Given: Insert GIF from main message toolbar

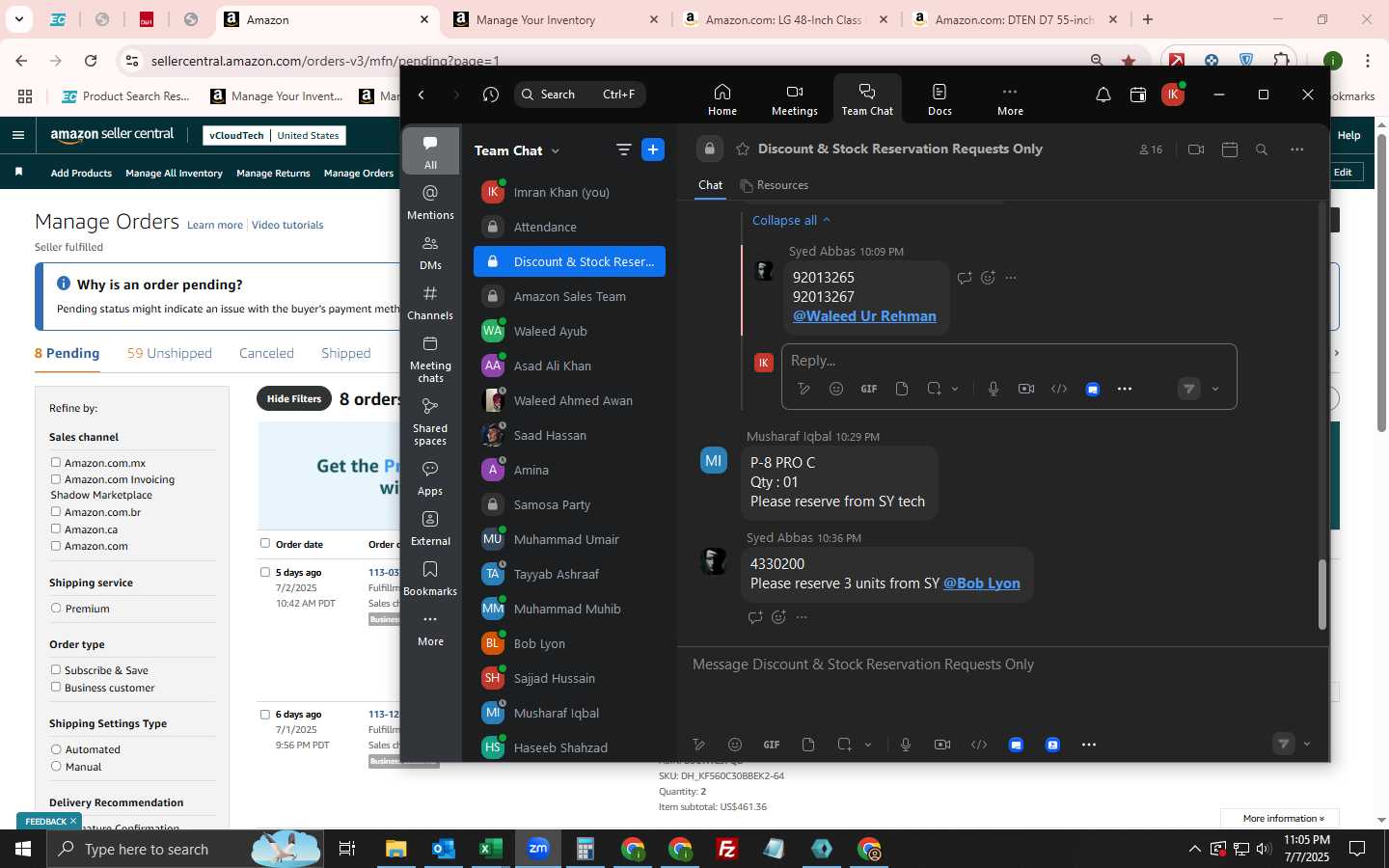Looking at the screenshot, I should coord(772,745).
